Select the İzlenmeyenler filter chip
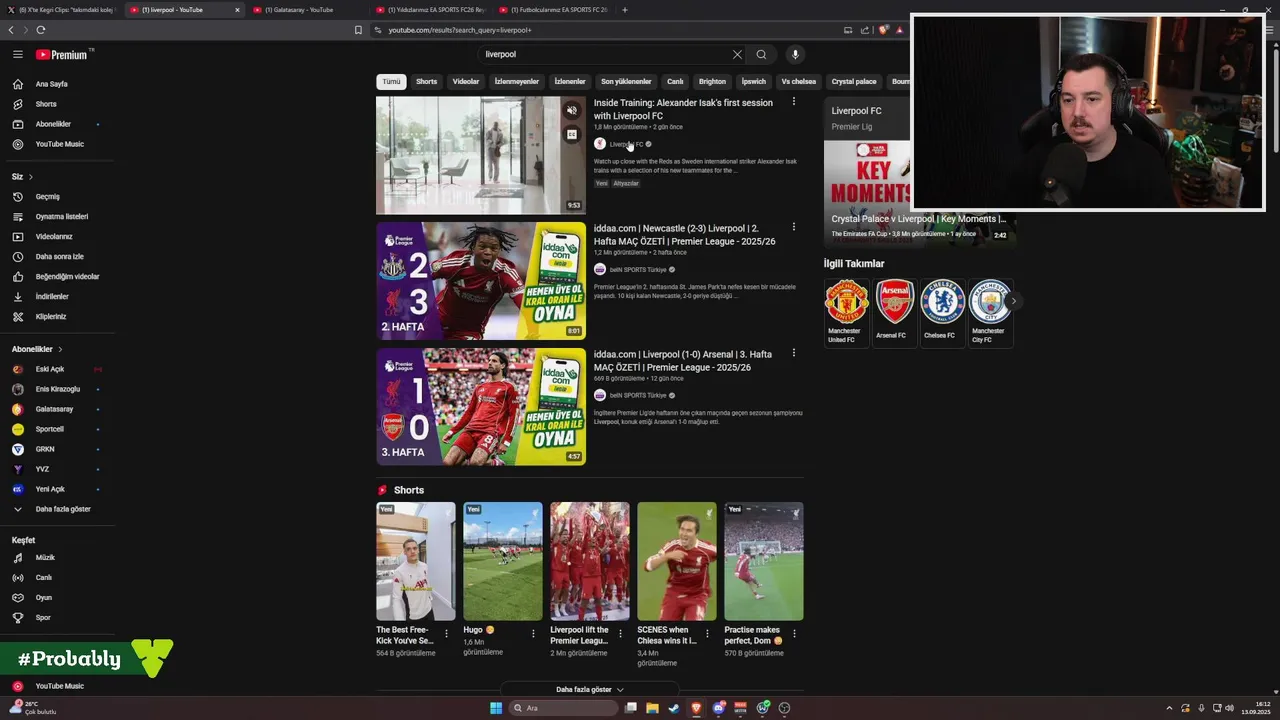Viewport: 1280px width, 720px height. (x=517, y=82)
